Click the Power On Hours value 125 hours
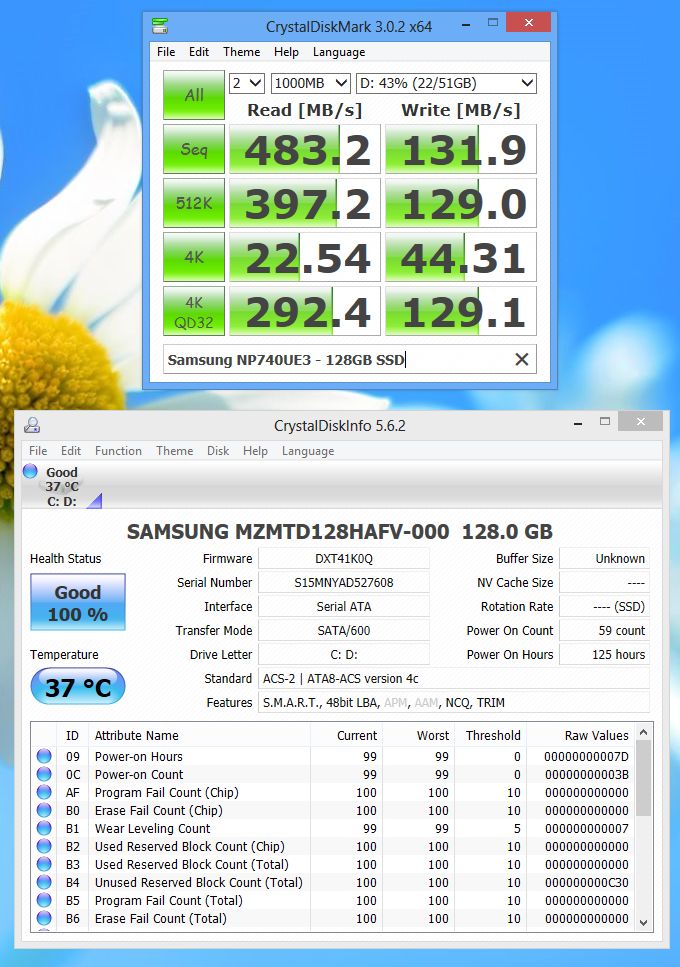 (x=604, y=654)
